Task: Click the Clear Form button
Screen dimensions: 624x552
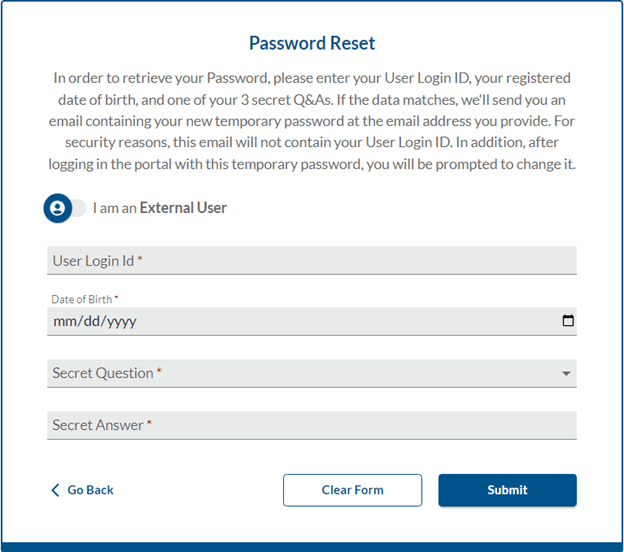Action: click(x=353, y=490)
